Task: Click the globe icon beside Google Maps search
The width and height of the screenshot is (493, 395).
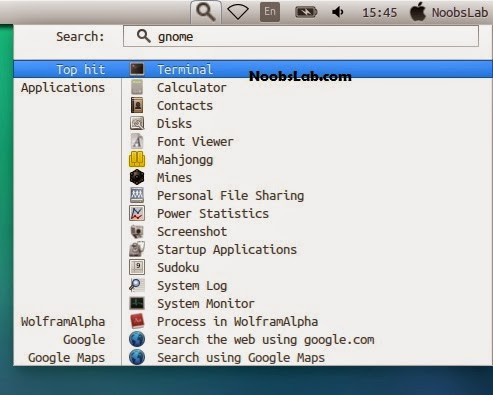Action: point(137,357)
